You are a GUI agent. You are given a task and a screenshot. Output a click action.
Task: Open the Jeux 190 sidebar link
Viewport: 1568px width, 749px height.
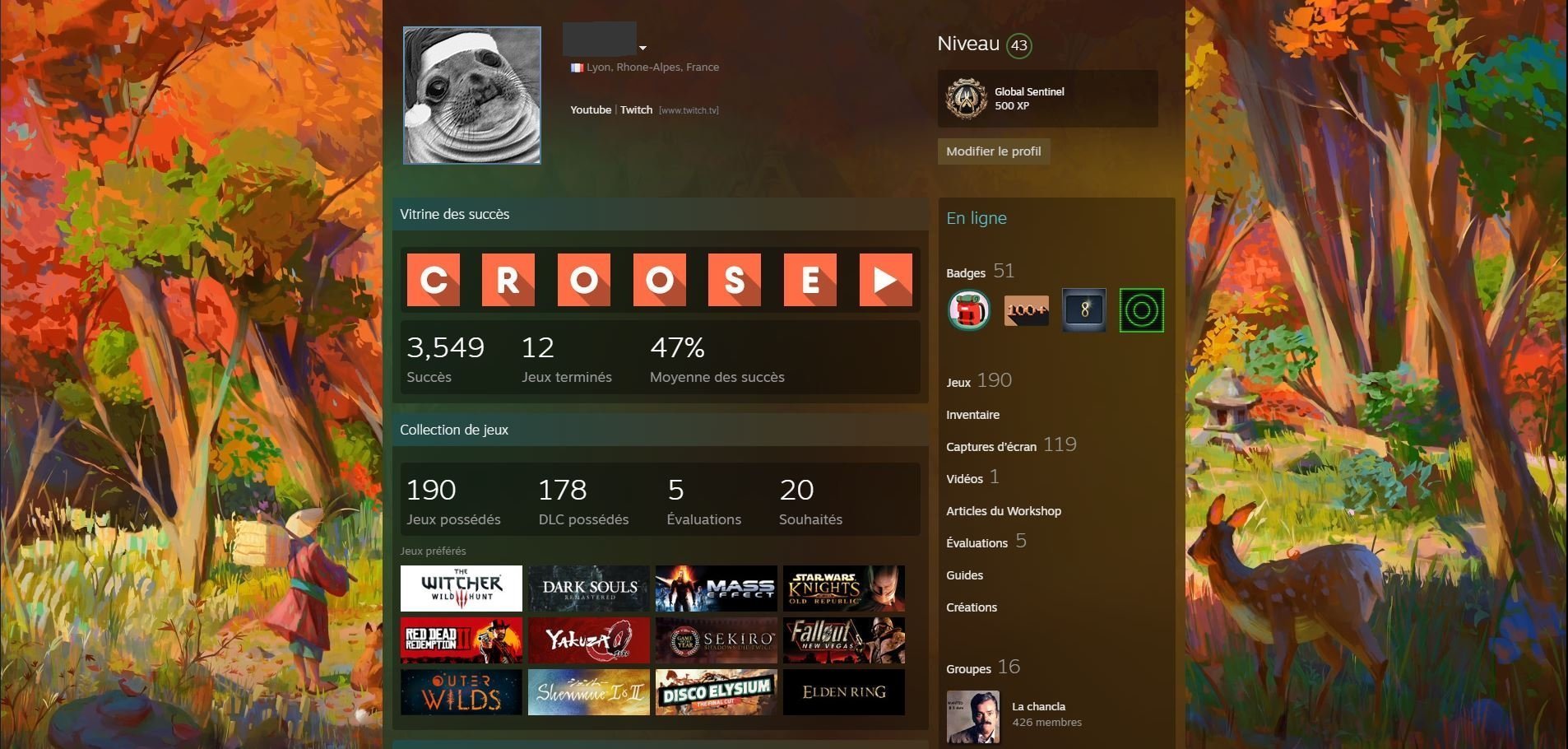pyautogui.click(x=979, y=381)
